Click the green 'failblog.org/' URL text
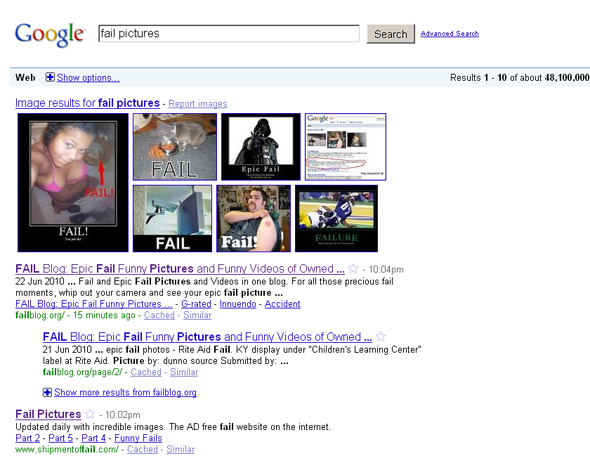Viewport: 590px width, 456px height. 40,315
